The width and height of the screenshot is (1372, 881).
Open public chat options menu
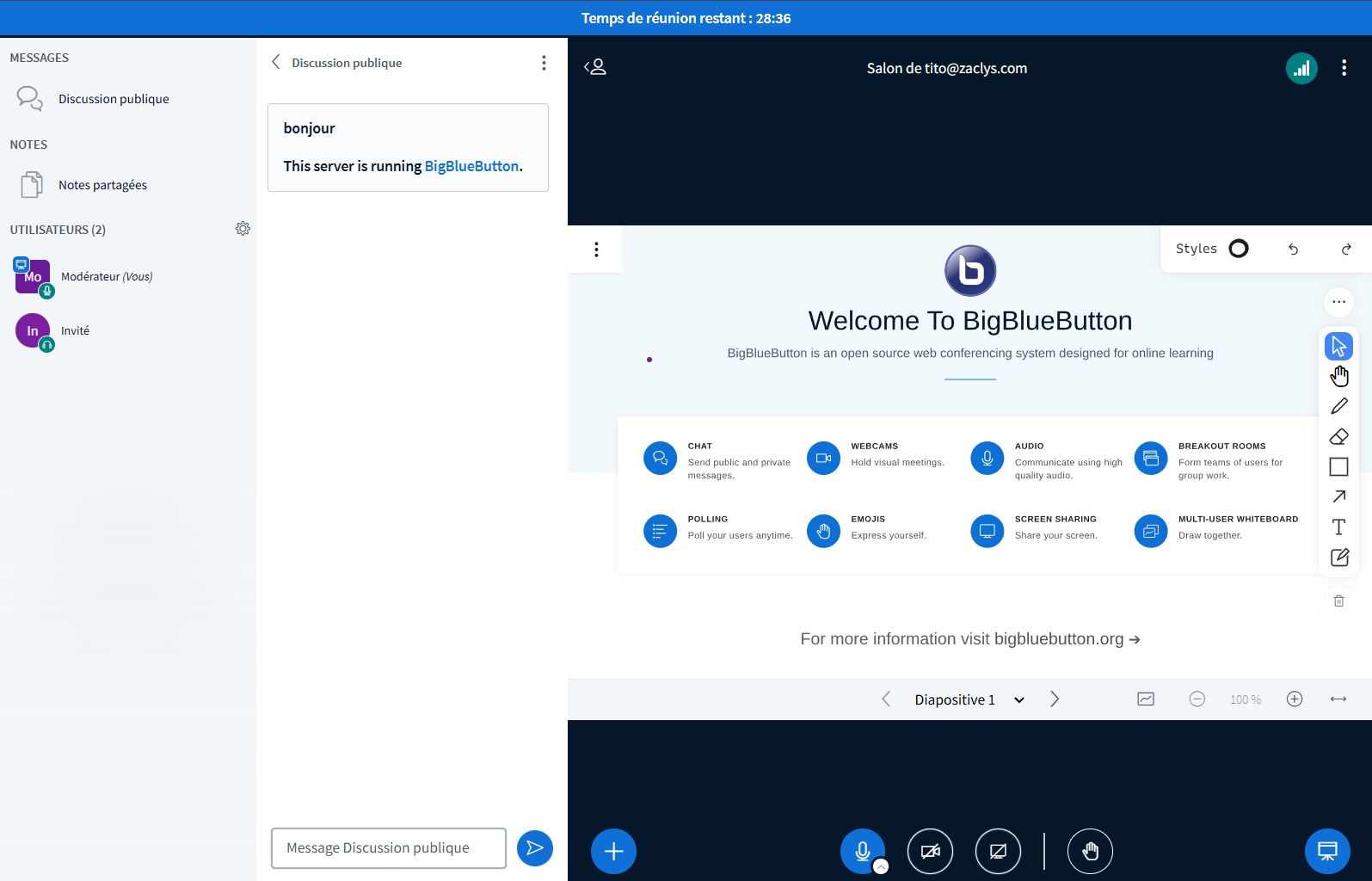[544, 63]
